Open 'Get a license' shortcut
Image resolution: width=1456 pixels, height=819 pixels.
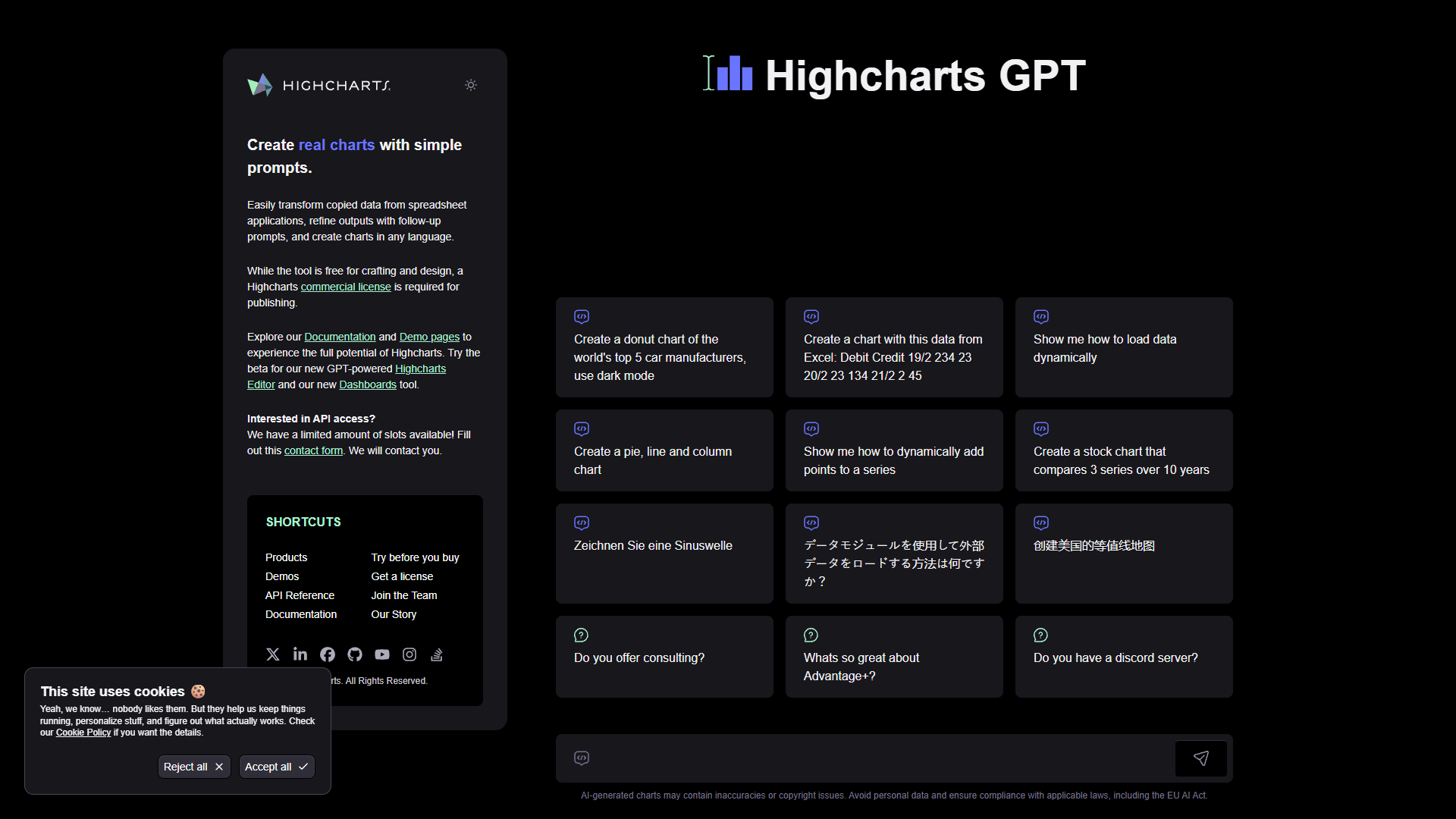(402, 576)
